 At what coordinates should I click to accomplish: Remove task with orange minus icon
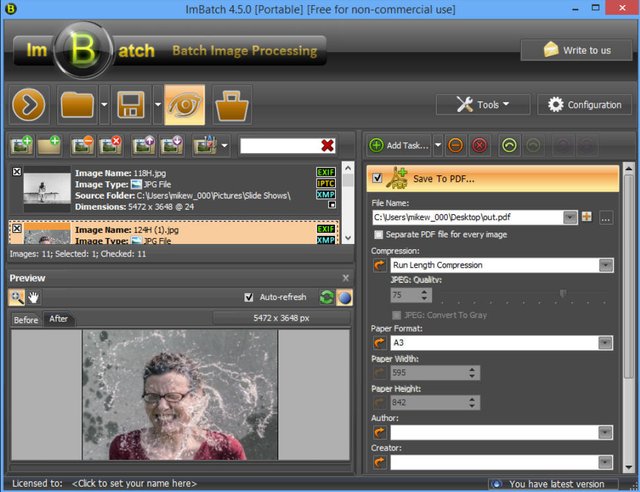pyautogui.click(x=456, y=145)
